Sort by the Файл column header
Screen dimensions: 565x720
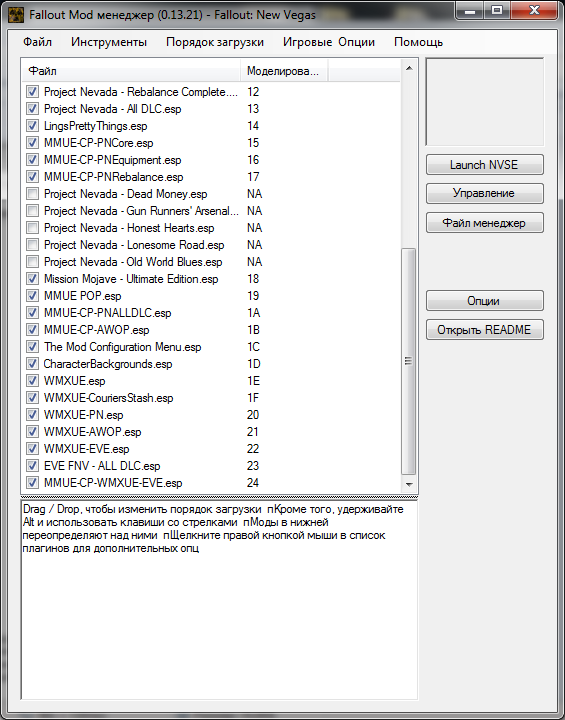click(x=131, y=71)
